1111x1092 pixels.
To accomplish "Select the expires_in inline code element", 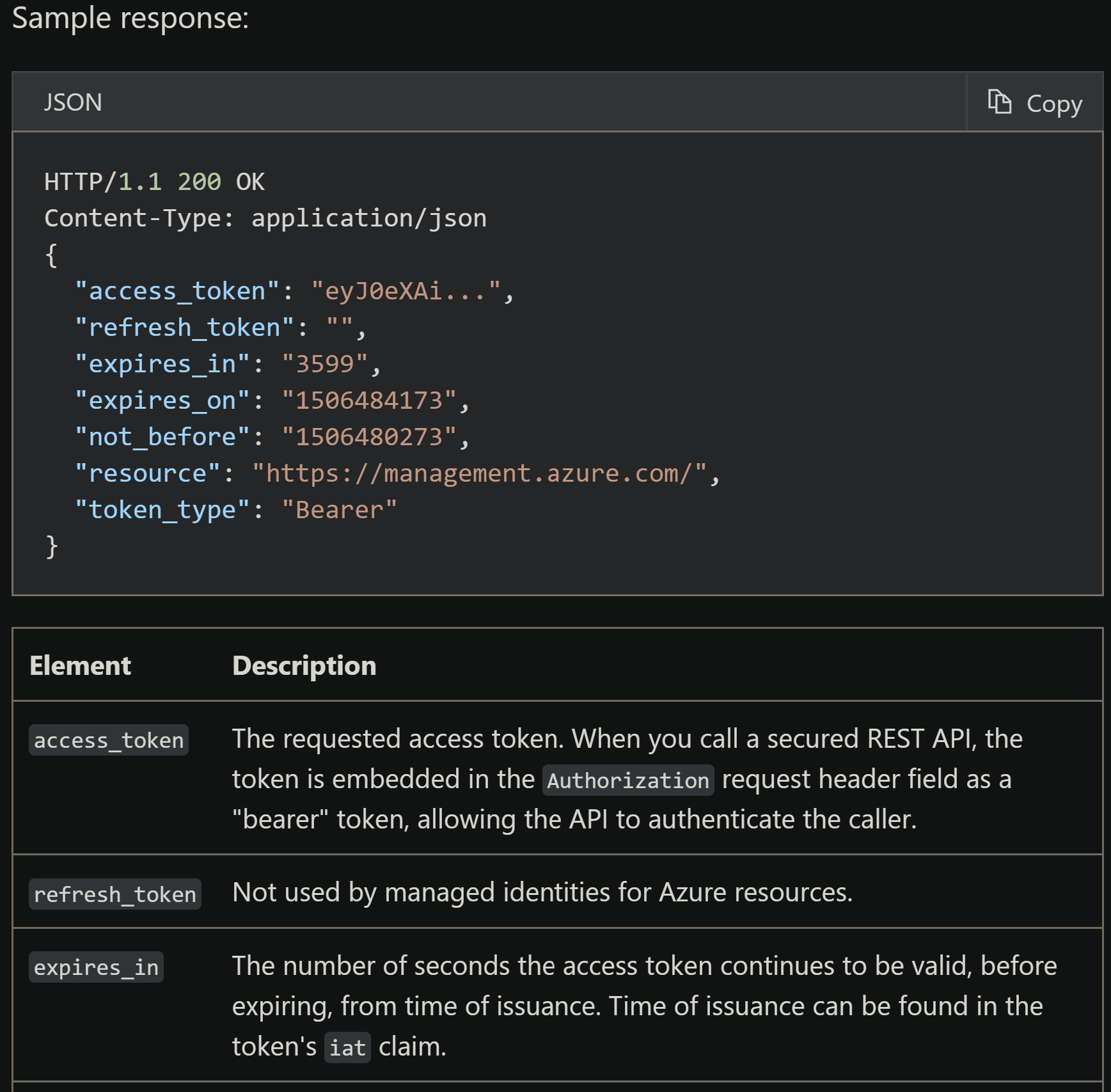I will coord(97,968).
